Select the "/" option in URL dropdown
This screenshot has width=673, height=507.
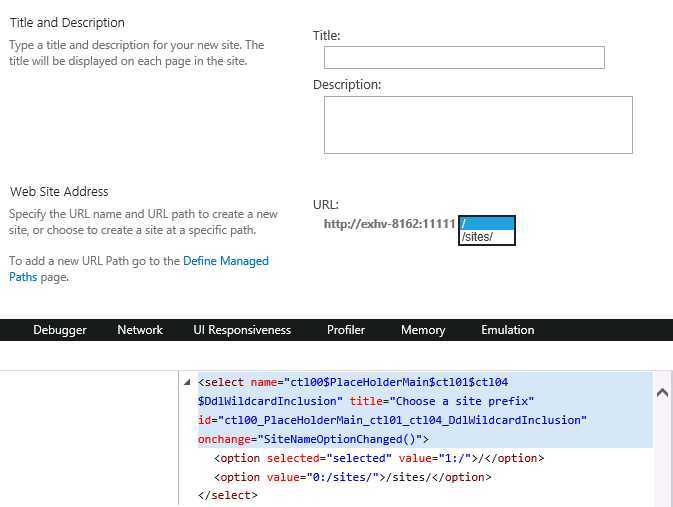487,224
